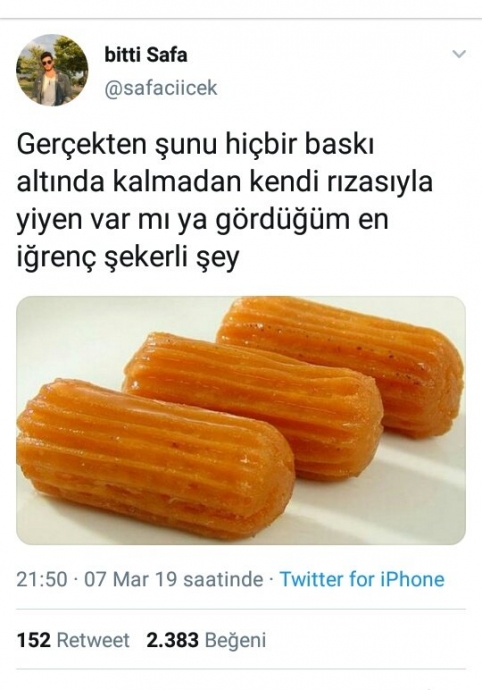Click the Twitter for iPhone source link
Viewport: 482px width, 690px height.
click(362, 579)
